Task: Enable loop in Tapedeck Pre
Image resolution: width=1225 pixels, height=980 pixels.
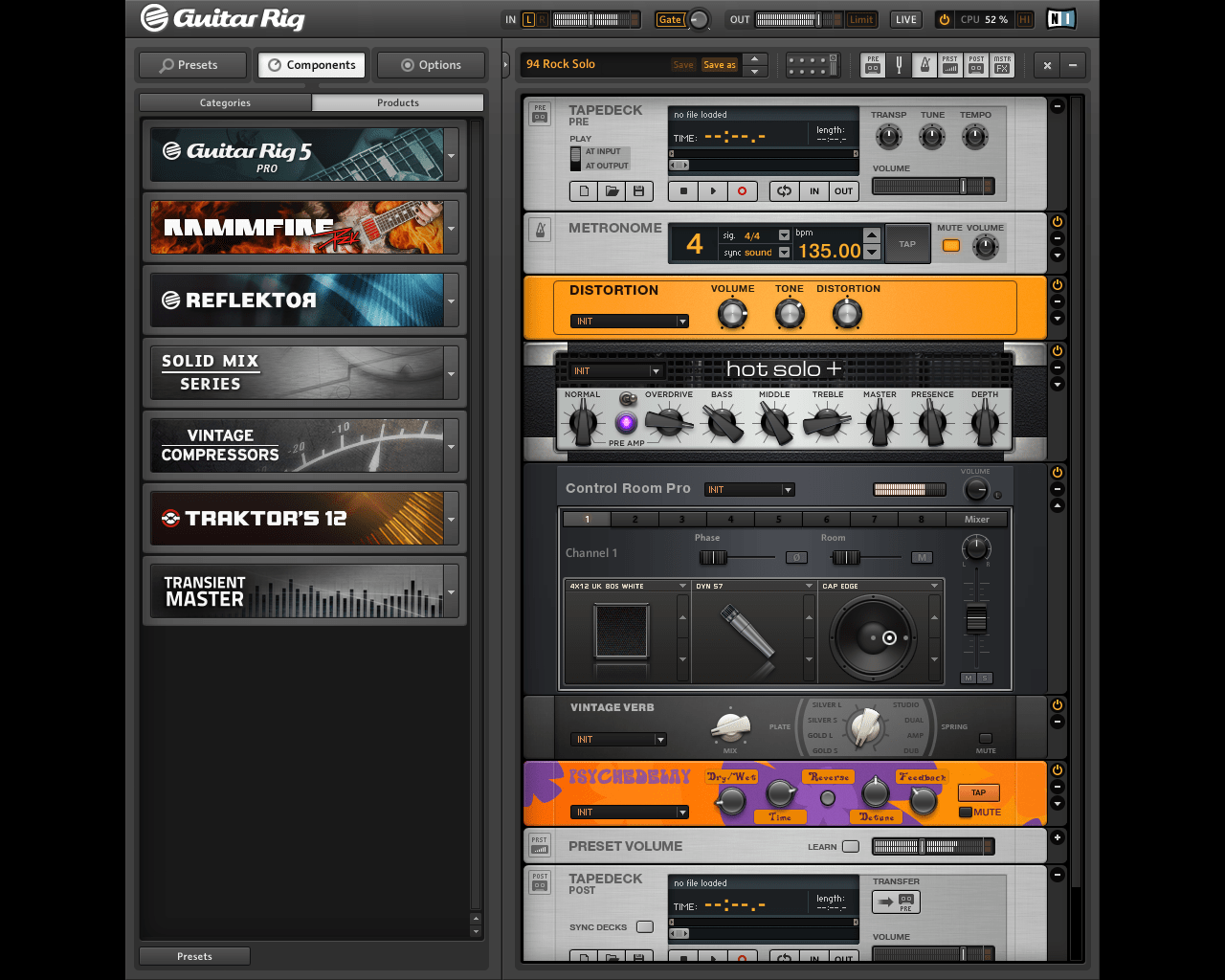Action: [x=784, y=191]
